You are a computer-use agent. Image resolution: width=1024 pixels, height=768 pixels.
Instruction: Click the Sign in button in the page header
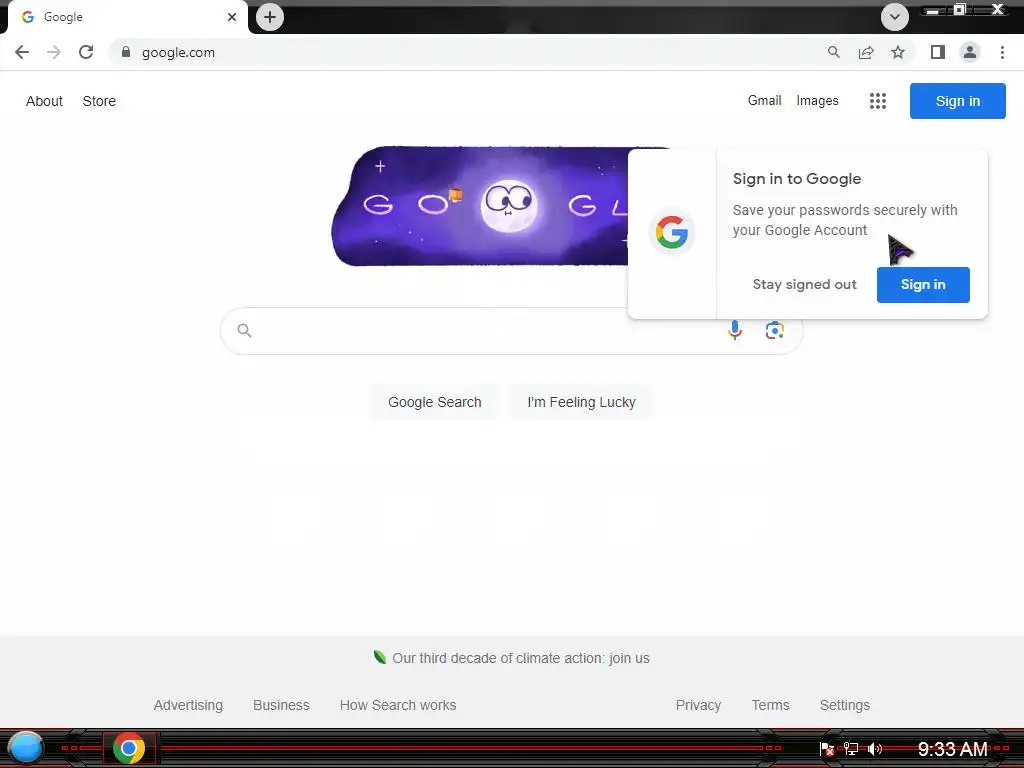[x=957, y=101]
